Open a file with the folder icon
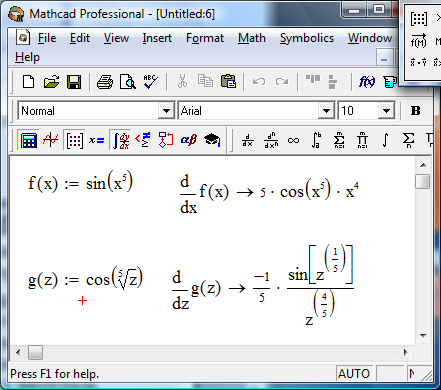This screenshot has width=441, height=390. point(51,82)
